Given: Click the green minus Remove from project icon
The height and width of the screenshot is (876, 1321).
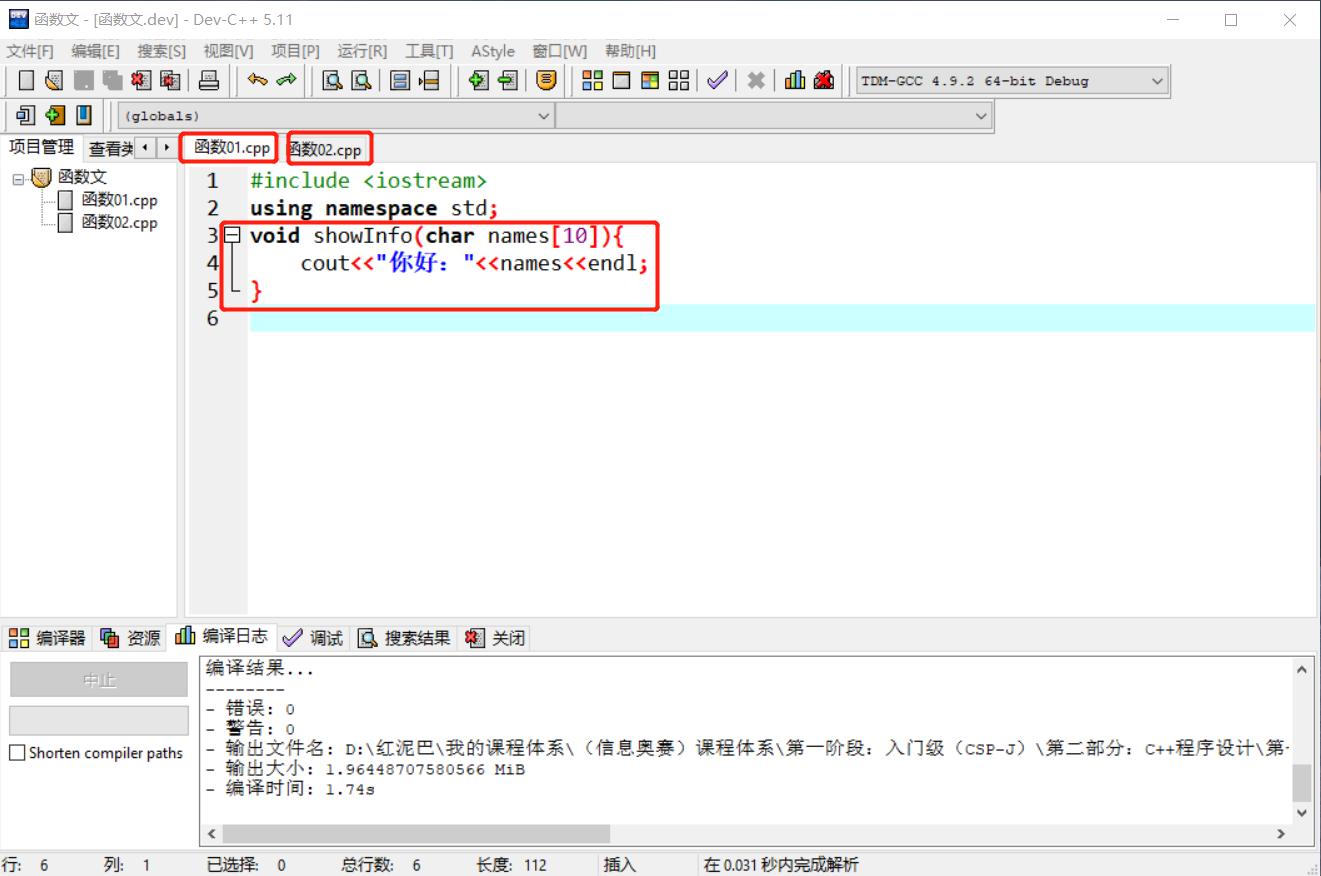Looking at the screenshot, I should [508, 81].
